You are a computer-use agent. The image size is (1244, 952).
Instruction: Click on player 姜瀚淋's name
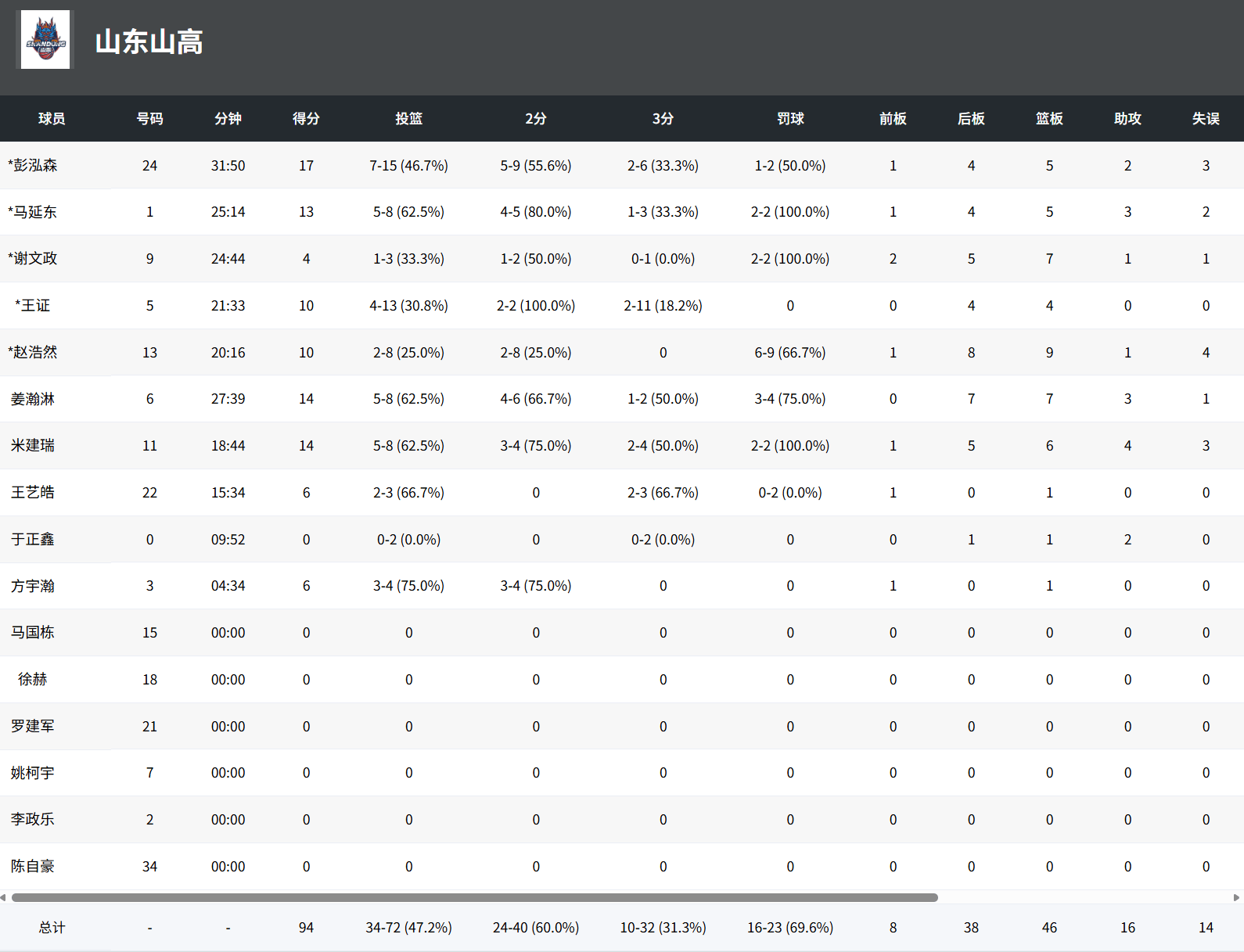tap(33, 399)
